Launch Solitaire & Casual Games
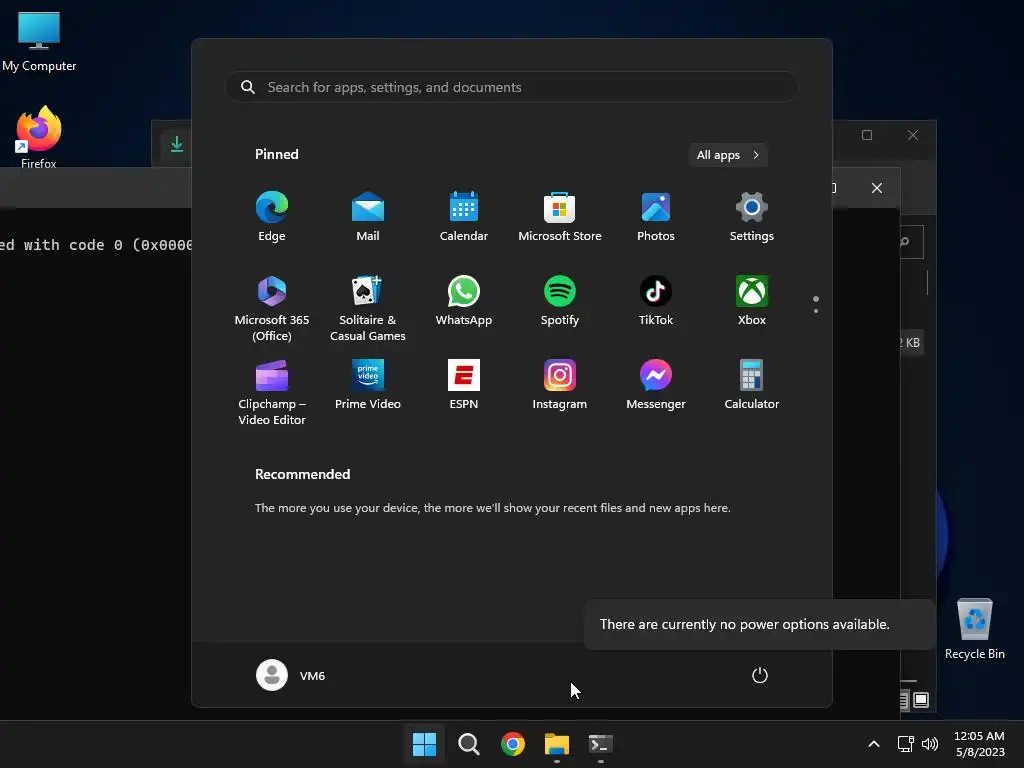The height and width of the screenshot is (768, 1024). pyautogui.click(x=368, y=308)
